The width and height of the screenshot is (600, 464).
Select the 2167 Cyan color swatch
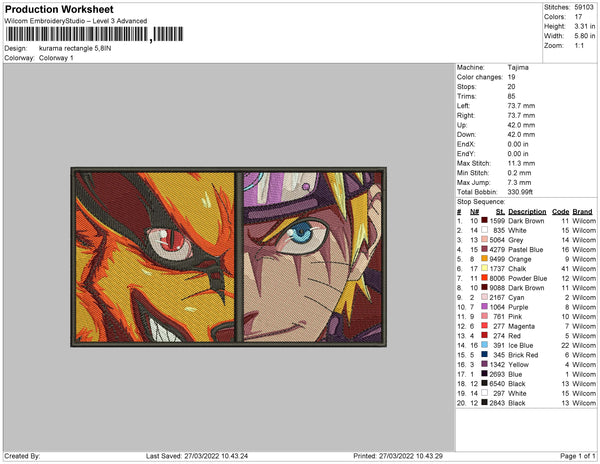tap(484, 297)
